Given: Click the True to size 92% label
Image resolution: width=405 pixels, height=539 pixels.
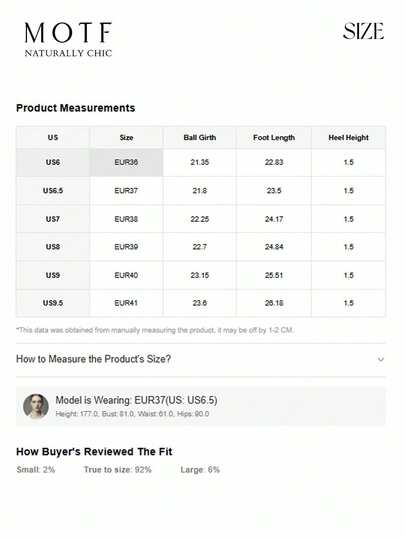Looking at the screenshot, I should click(x=118, y=470).
